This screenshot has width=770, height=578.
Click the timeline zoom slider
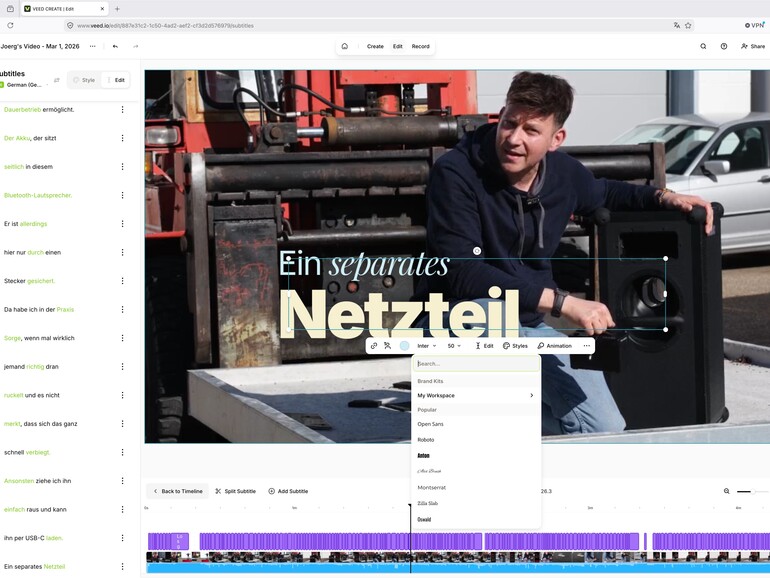[x=751, y=491]
